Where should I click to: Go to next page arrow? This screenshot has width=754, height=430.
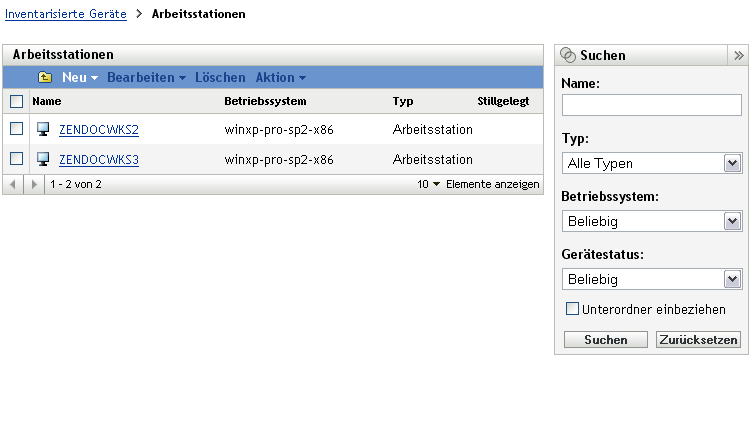coord(34,185)
